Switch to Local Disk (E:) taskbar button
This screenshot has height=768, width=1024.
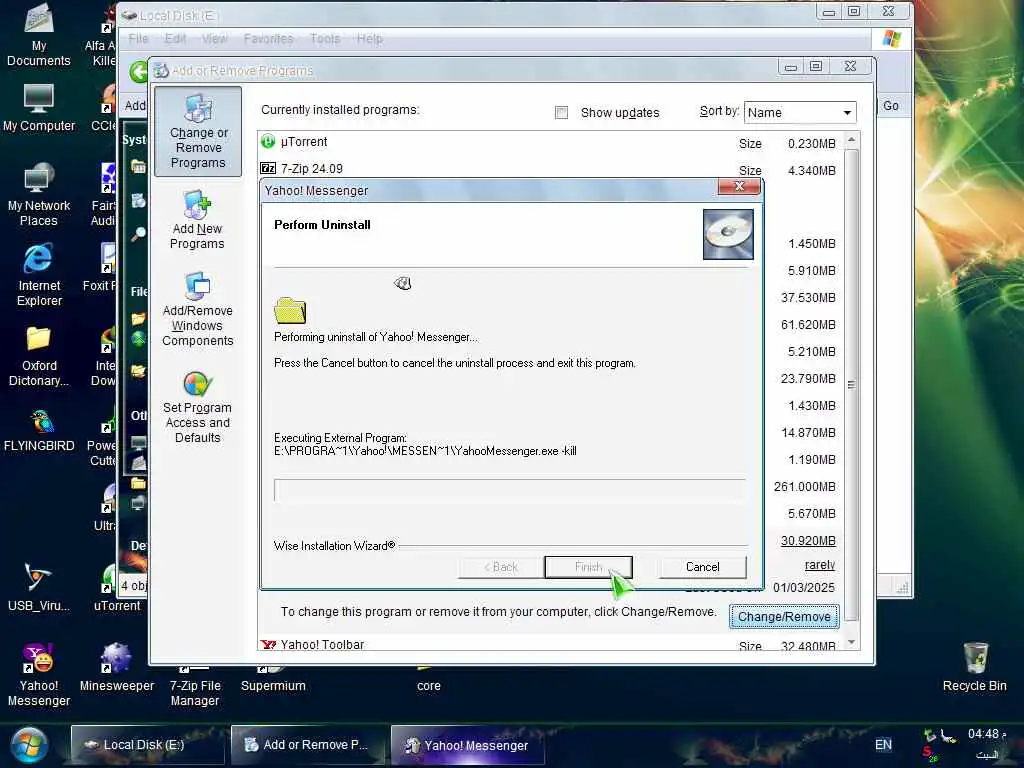(x=148, y=745)
